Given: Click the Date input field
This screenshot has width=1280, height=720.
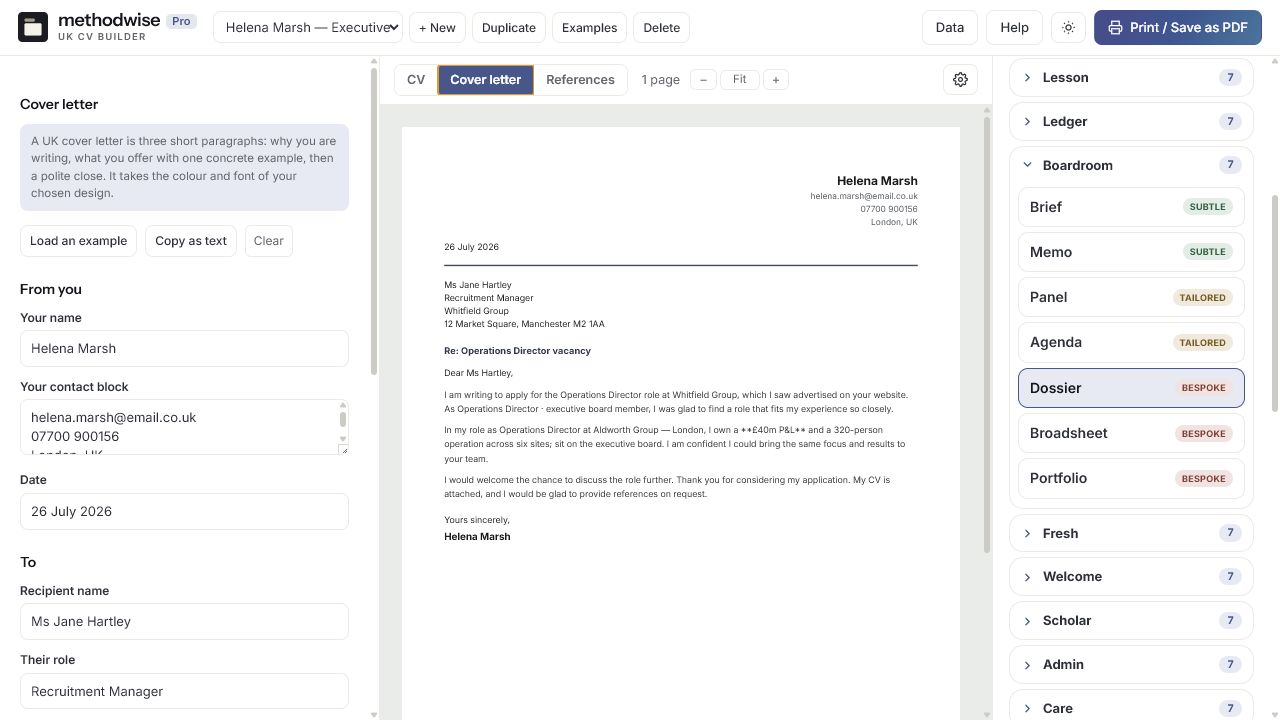Looking at the screenshot, I should [x=184, y=512].
